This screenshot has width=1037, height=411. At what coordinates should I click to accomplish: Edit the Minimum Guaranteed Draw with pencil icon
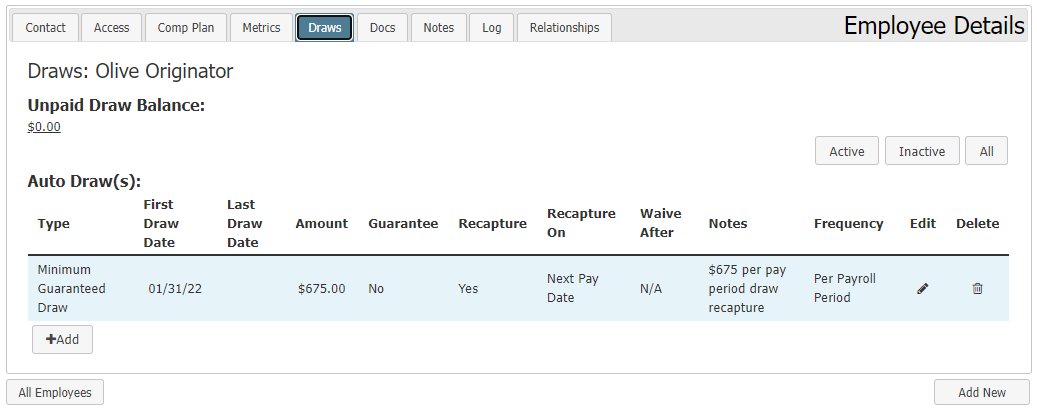(923, 289)
